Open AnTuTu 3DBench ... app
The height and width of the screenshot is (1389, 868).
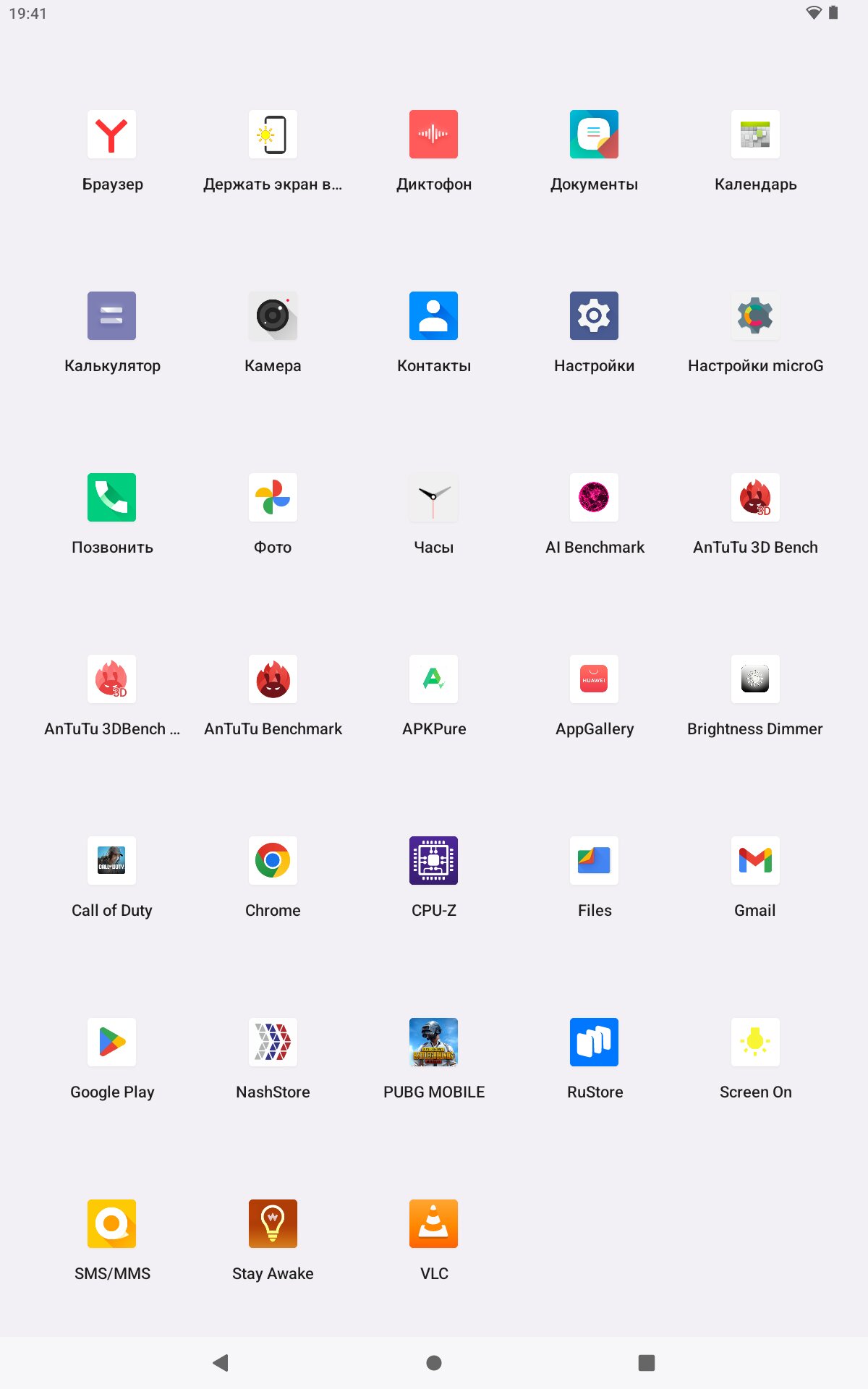[111, 679]
